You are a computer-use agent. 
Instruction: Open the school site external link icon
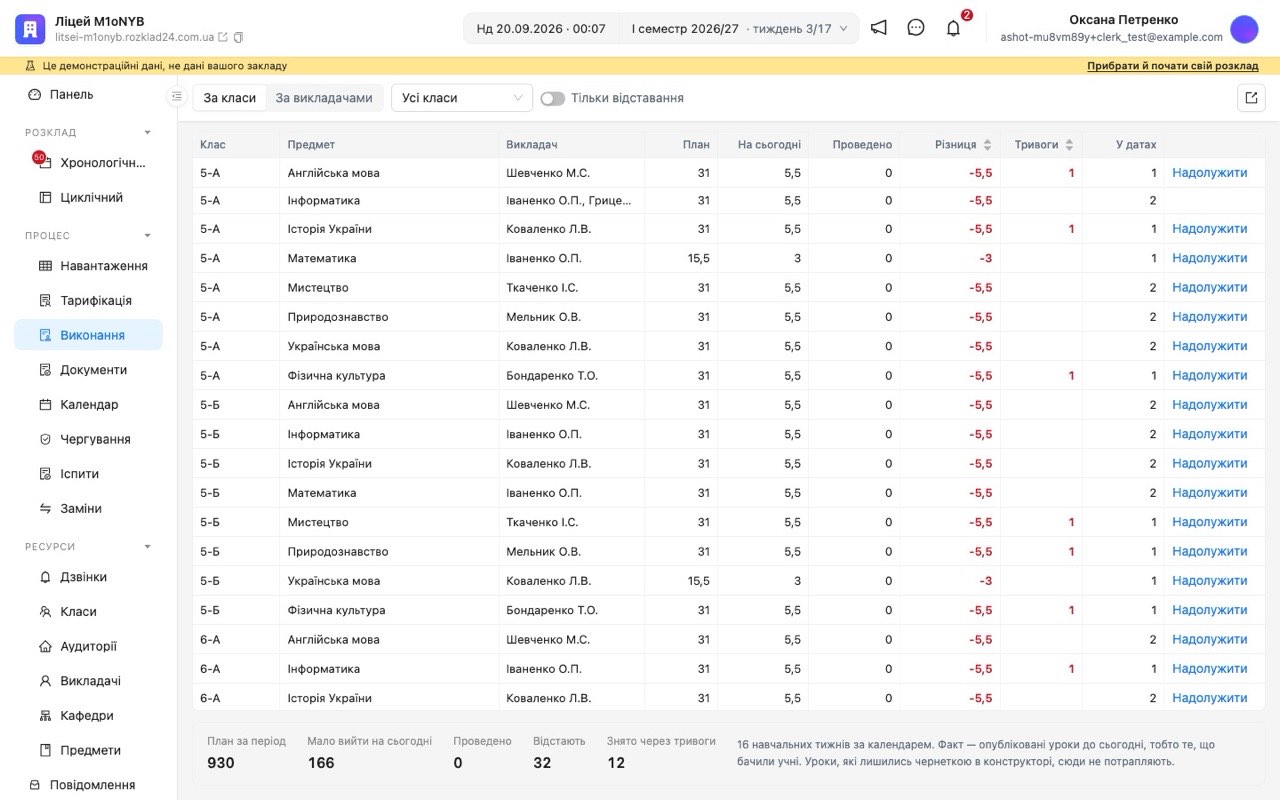(223, 37)
